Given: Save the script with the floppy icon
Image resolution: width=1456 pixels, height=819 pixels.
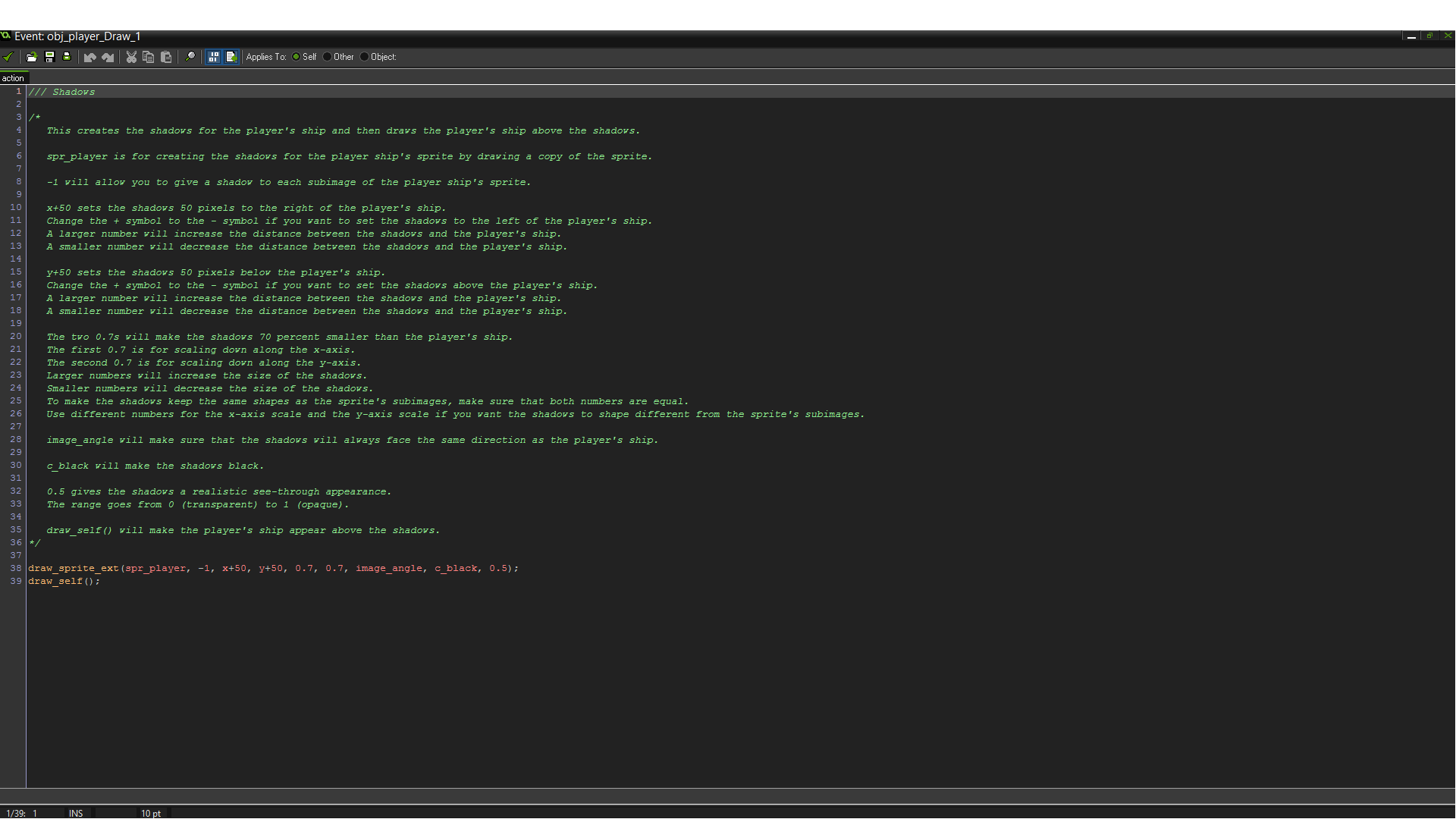Looking at the screenshot, I should tap(49, 57).
